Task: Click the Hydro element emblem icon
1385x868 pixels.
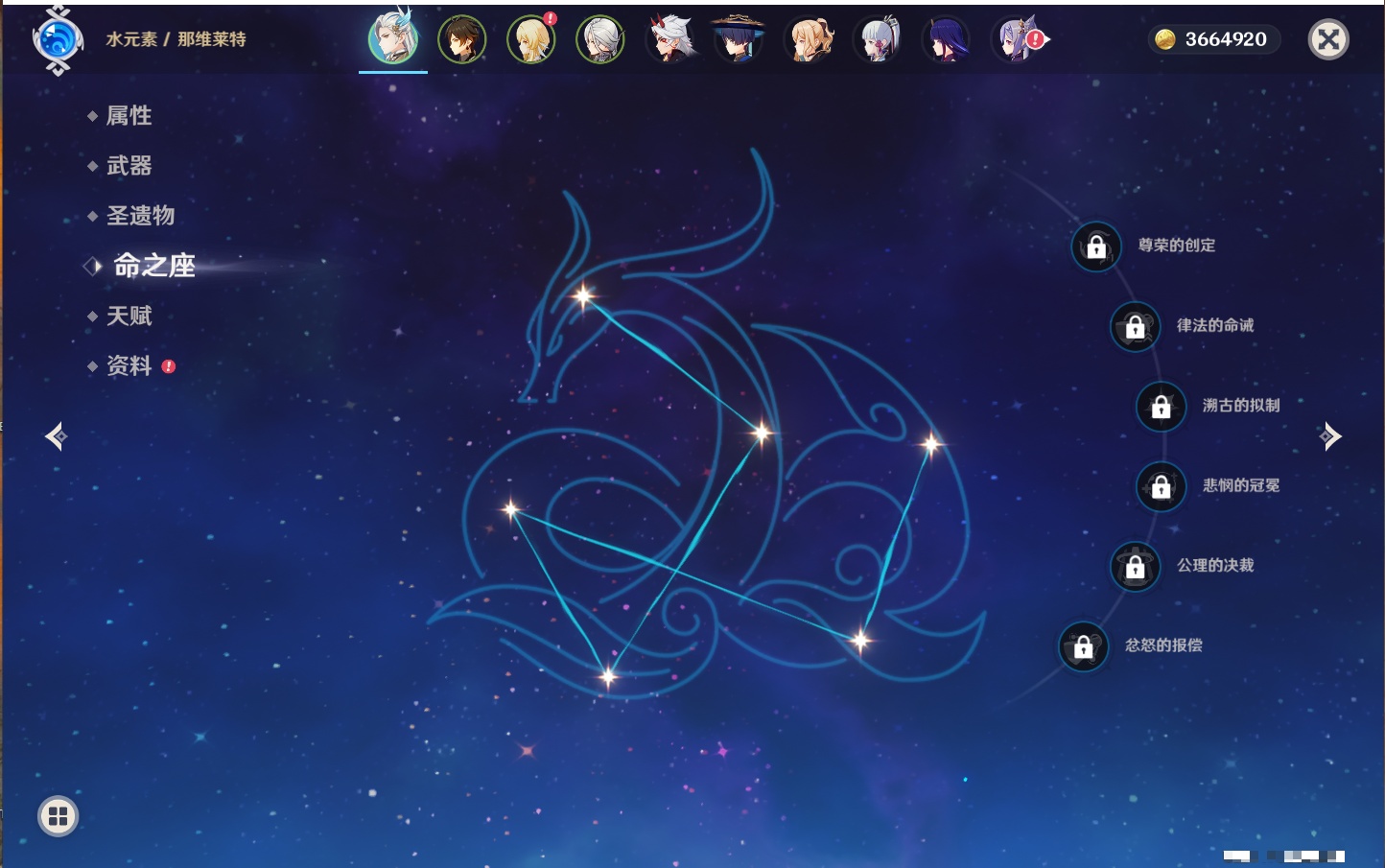Action: tap(58, 40)
